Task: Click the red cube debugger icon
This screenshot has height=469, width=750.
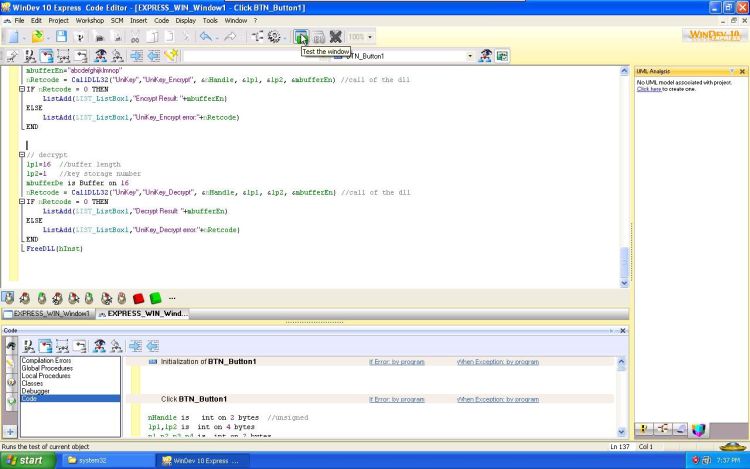Action: [138, 298]
